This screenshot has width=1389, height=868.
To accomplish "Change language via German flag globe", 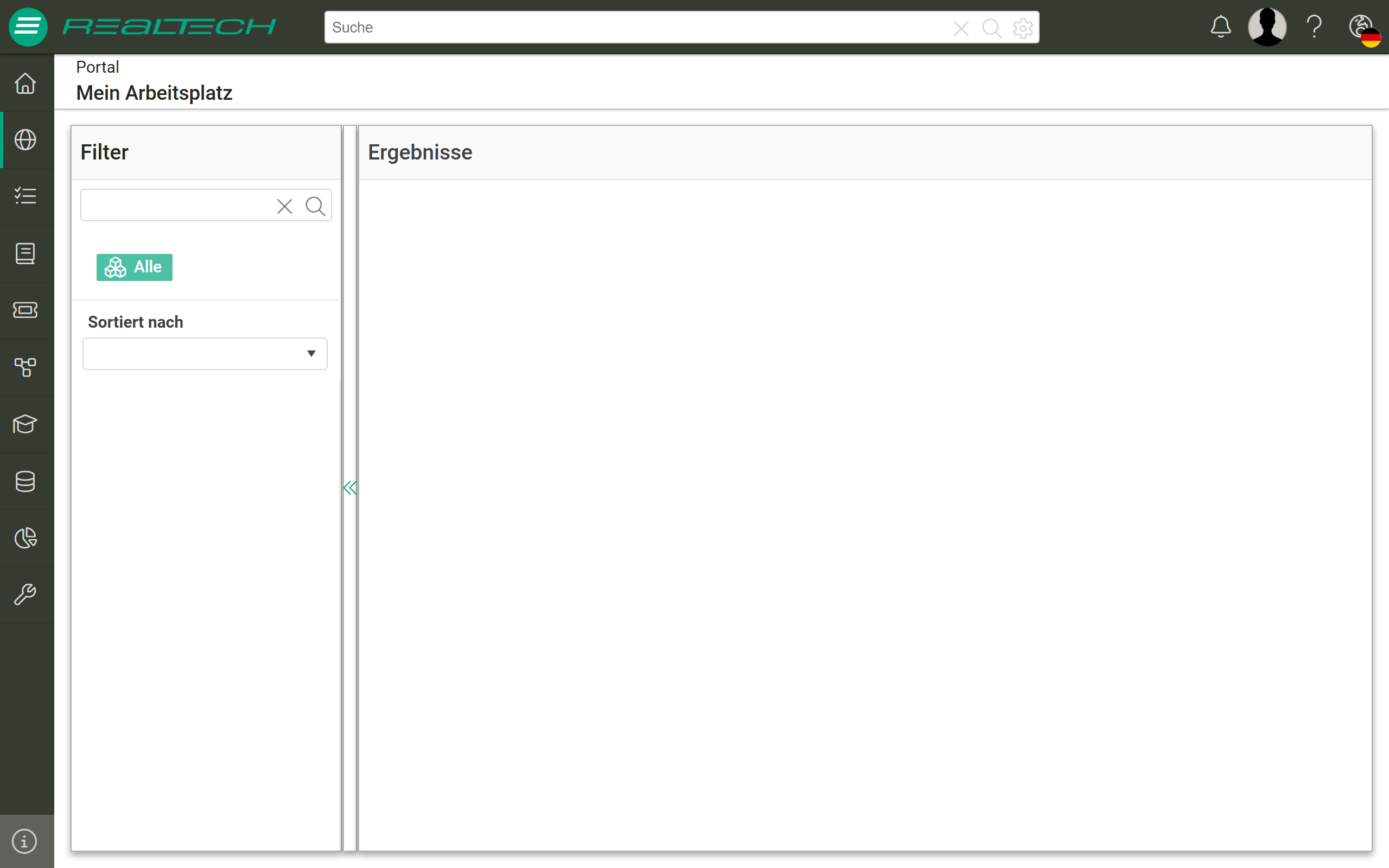I will pos(1365,30).
